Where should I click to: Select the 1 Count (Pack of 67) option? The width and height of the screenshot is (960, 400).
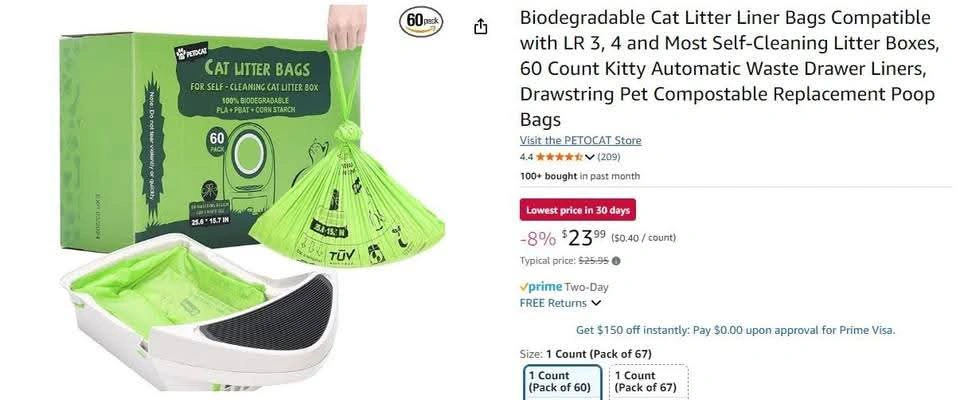(648, 382)
